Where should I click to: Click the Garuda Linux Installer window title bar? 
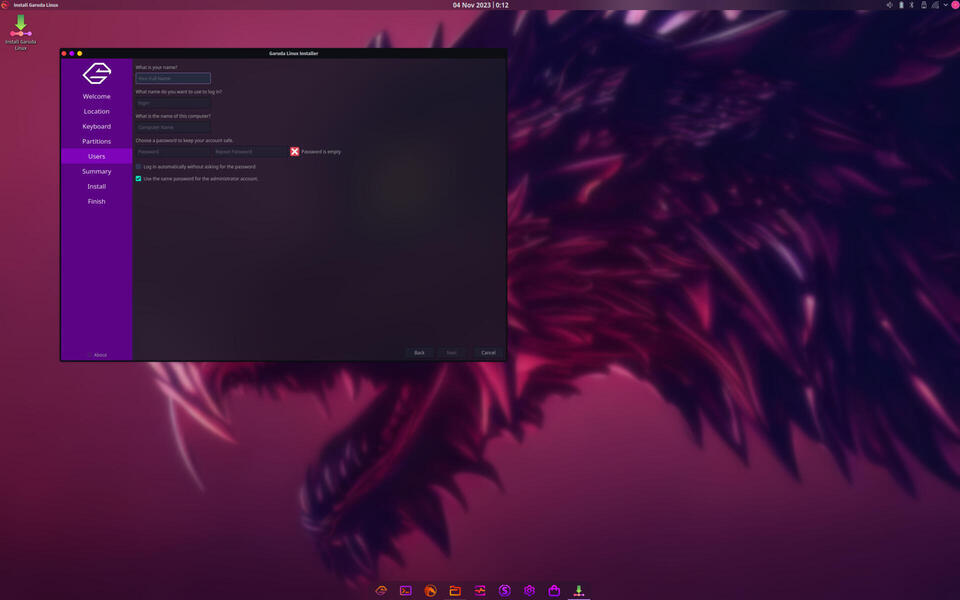click(293, 53)
